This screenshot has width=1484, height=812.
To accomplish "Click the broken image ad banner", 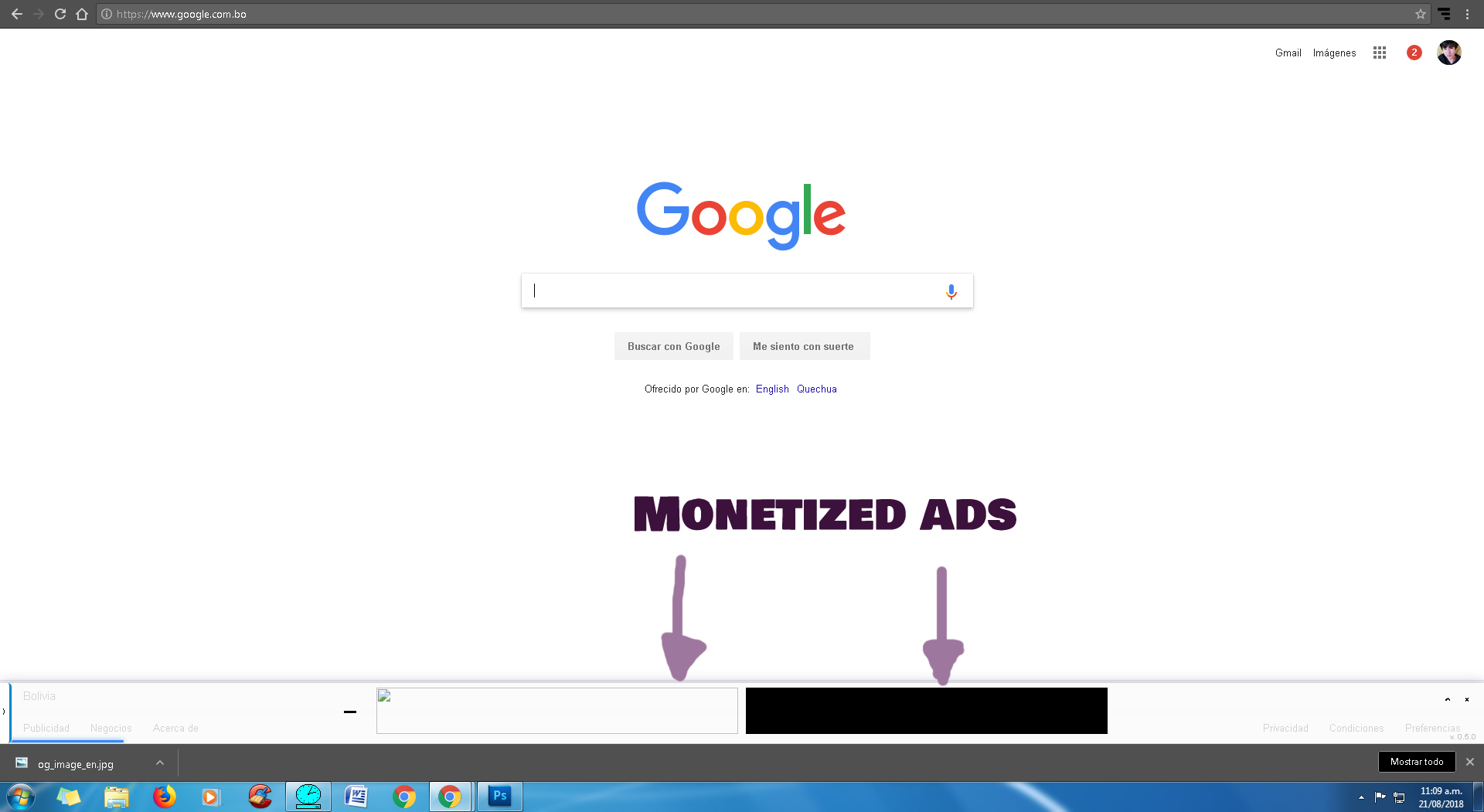I will [x=557, y=711].
